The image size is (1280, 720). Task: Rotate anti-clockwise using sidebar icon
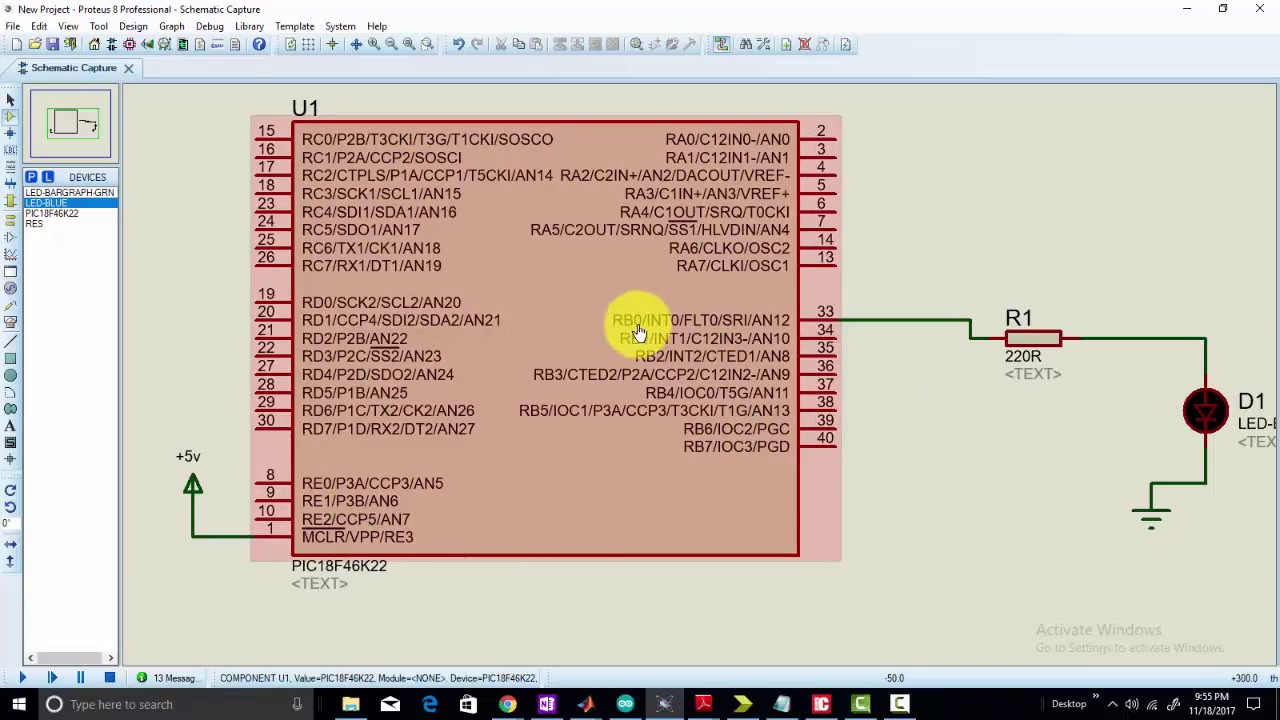10,507
